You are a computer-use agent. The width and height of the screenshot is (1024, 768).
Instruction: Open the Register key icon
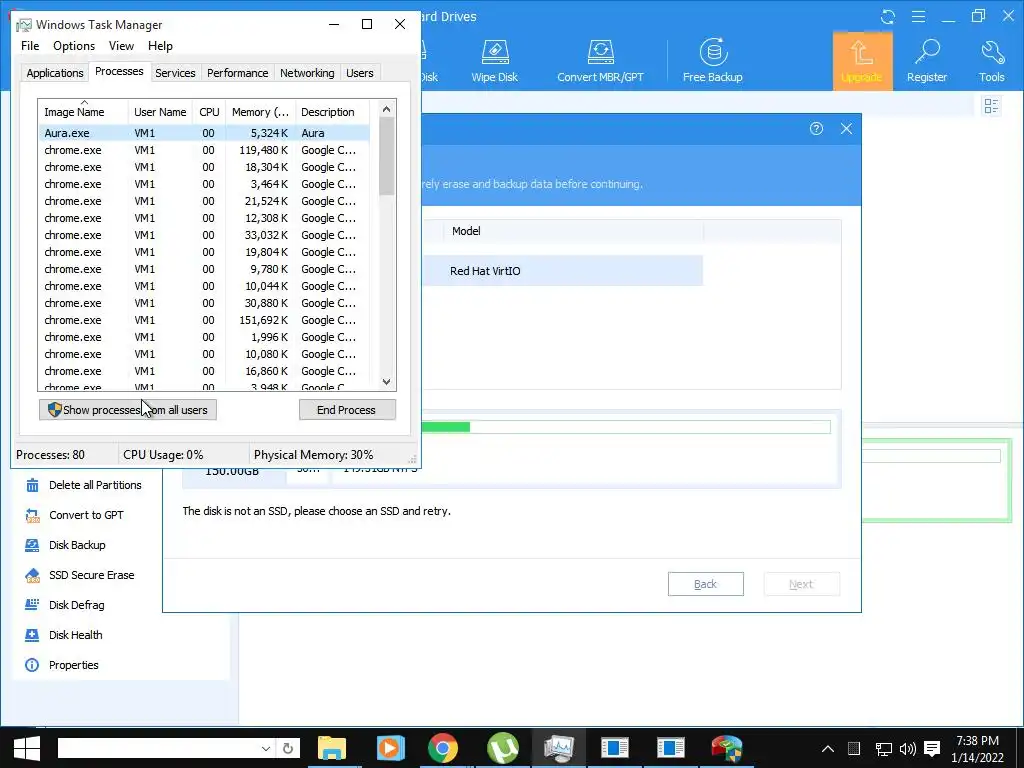click(x=927, y=61)
